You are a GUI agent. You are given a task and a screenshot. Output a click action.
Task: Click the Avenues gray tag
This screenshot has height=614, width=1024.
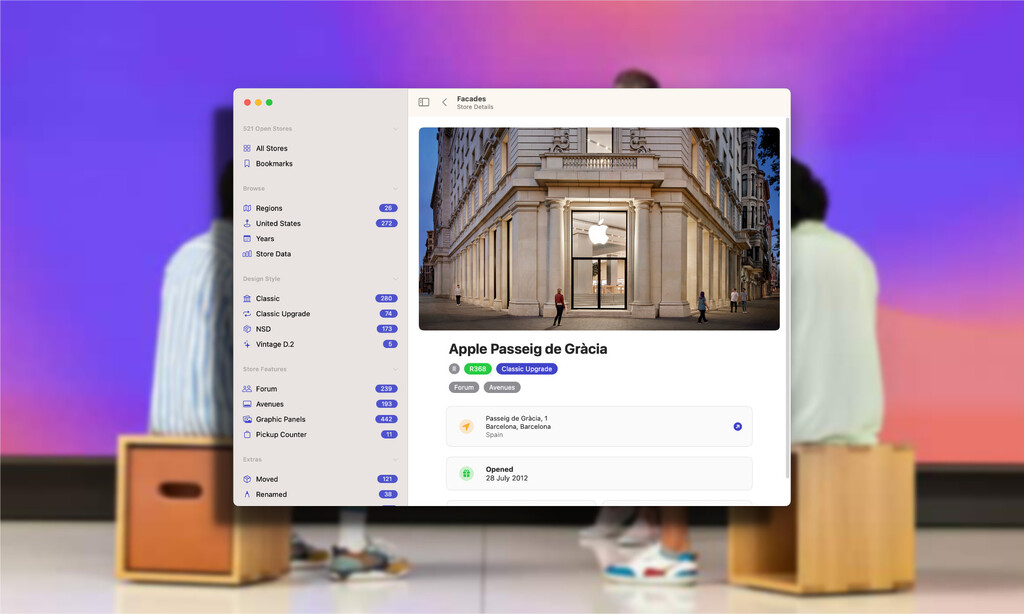coord(502,387)
